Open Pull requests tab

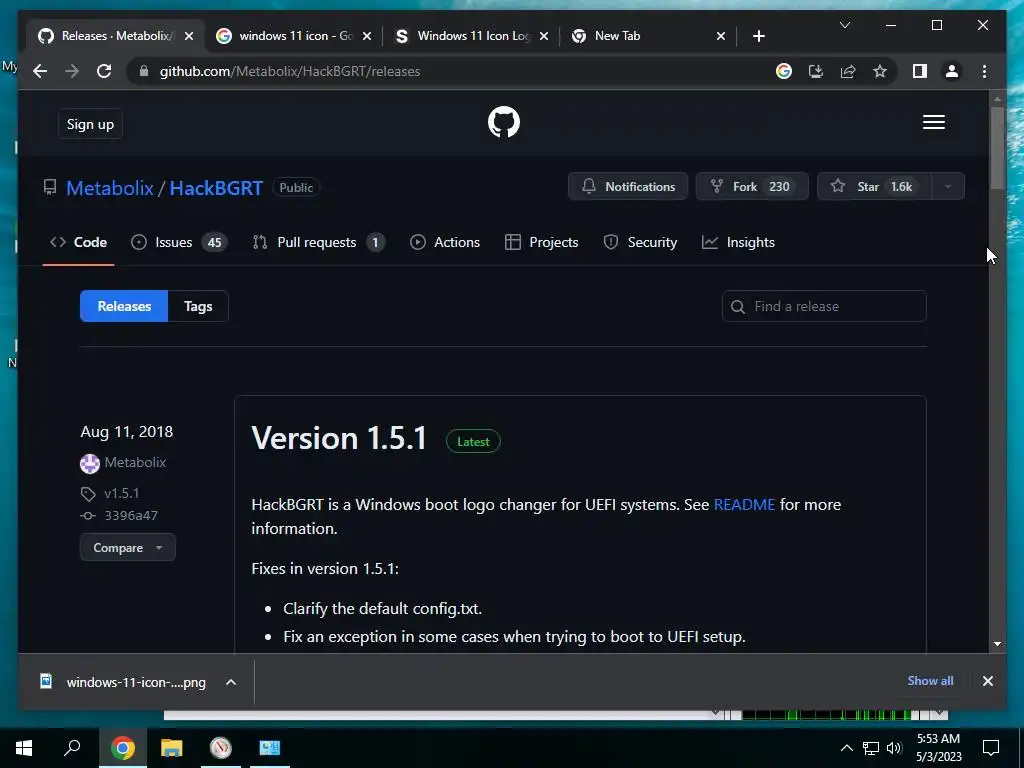319,242
